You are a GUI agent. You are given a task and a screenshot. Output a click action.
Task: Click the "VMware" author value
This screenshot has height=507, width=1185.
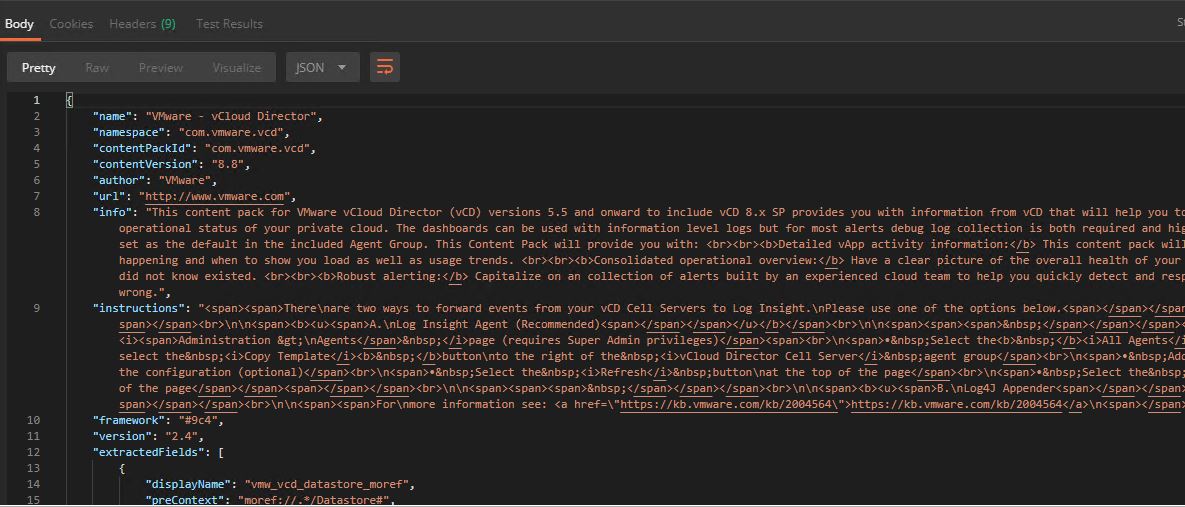click(x=186, y=180)
